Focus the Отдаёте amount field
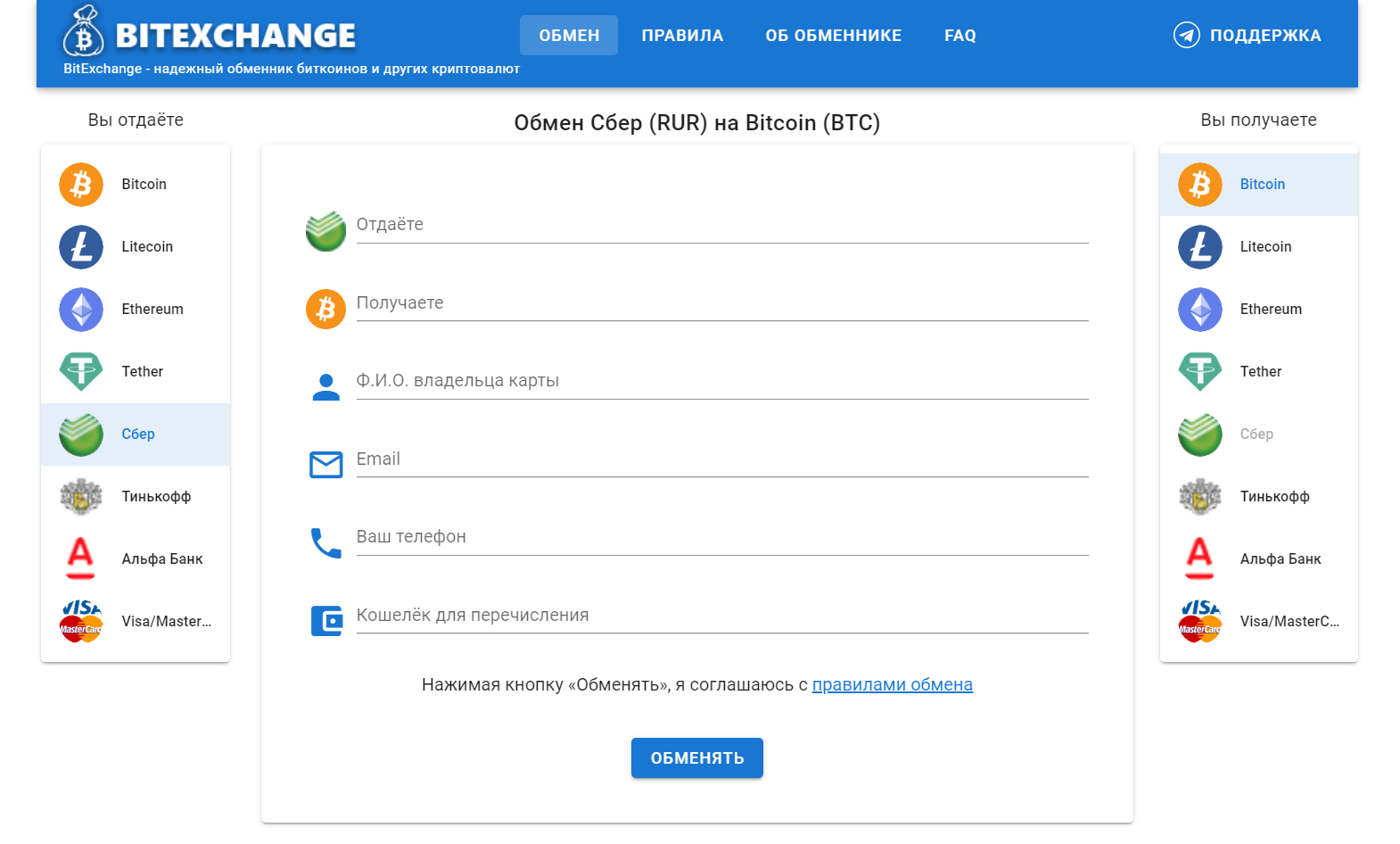 click(721, 226)
